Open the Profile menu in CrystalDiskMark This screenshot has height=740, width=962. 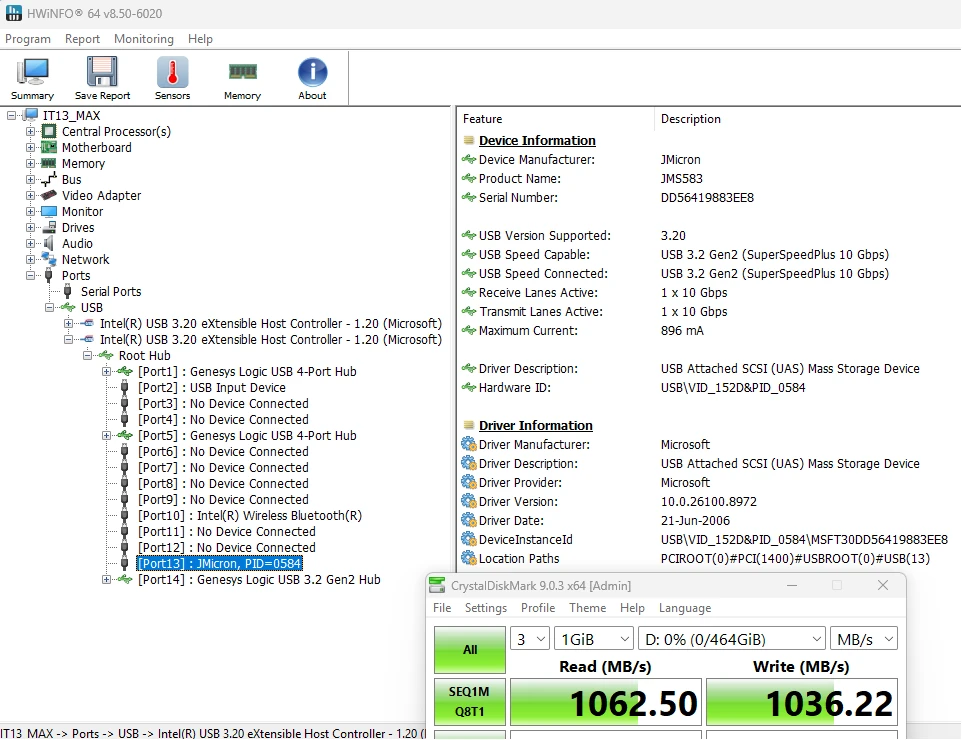pyautogui.click(x=538, y=607)
